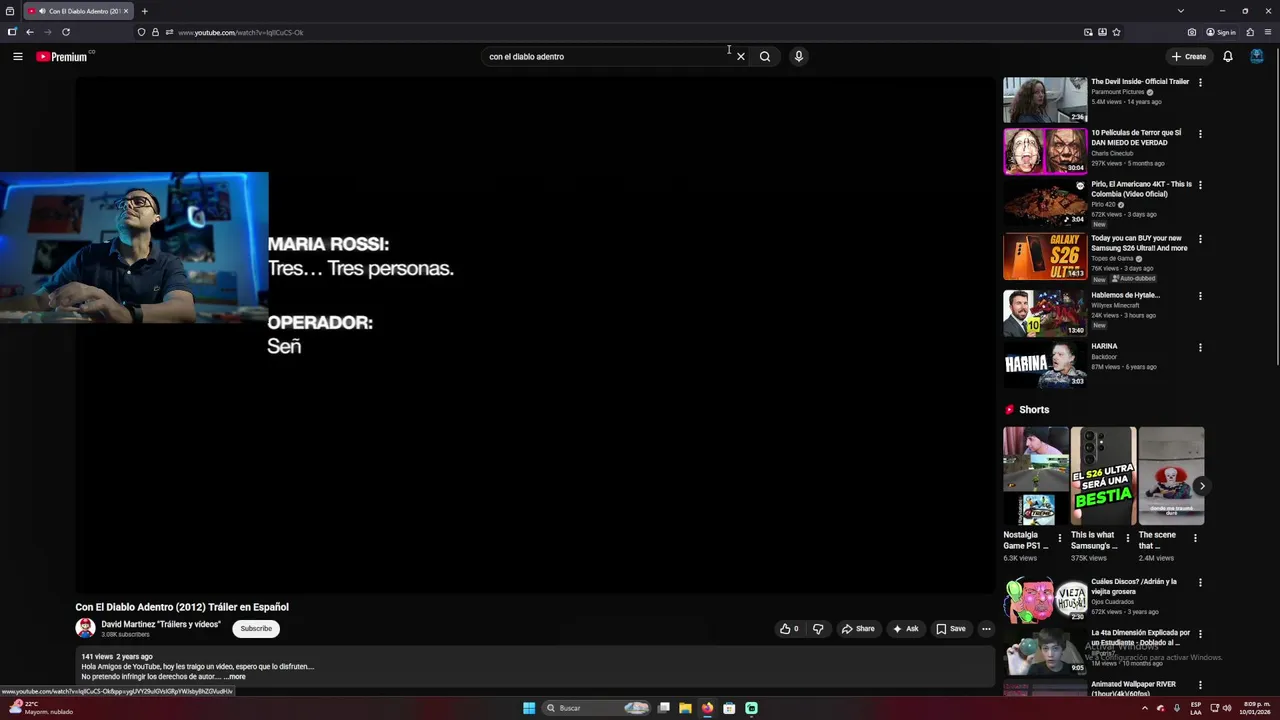Click the browser Sign in button
The height and width of the screenshot is (720, 1280).
(1221, 32)
